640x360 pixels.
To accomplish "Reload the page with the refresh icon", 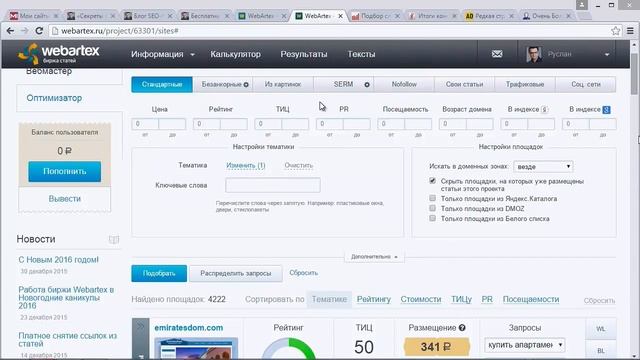I will [x=39, y=31].
